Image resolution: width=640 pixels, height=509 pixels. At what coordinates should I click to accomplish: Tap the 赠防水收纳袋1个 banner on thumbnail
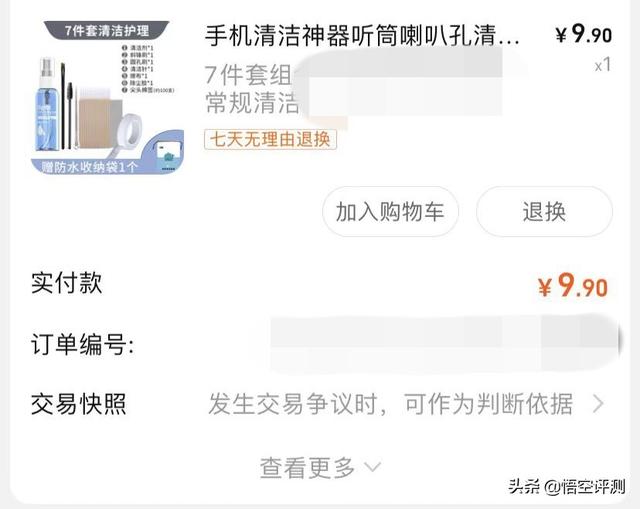pyautogui.click(x=89, y=167)
